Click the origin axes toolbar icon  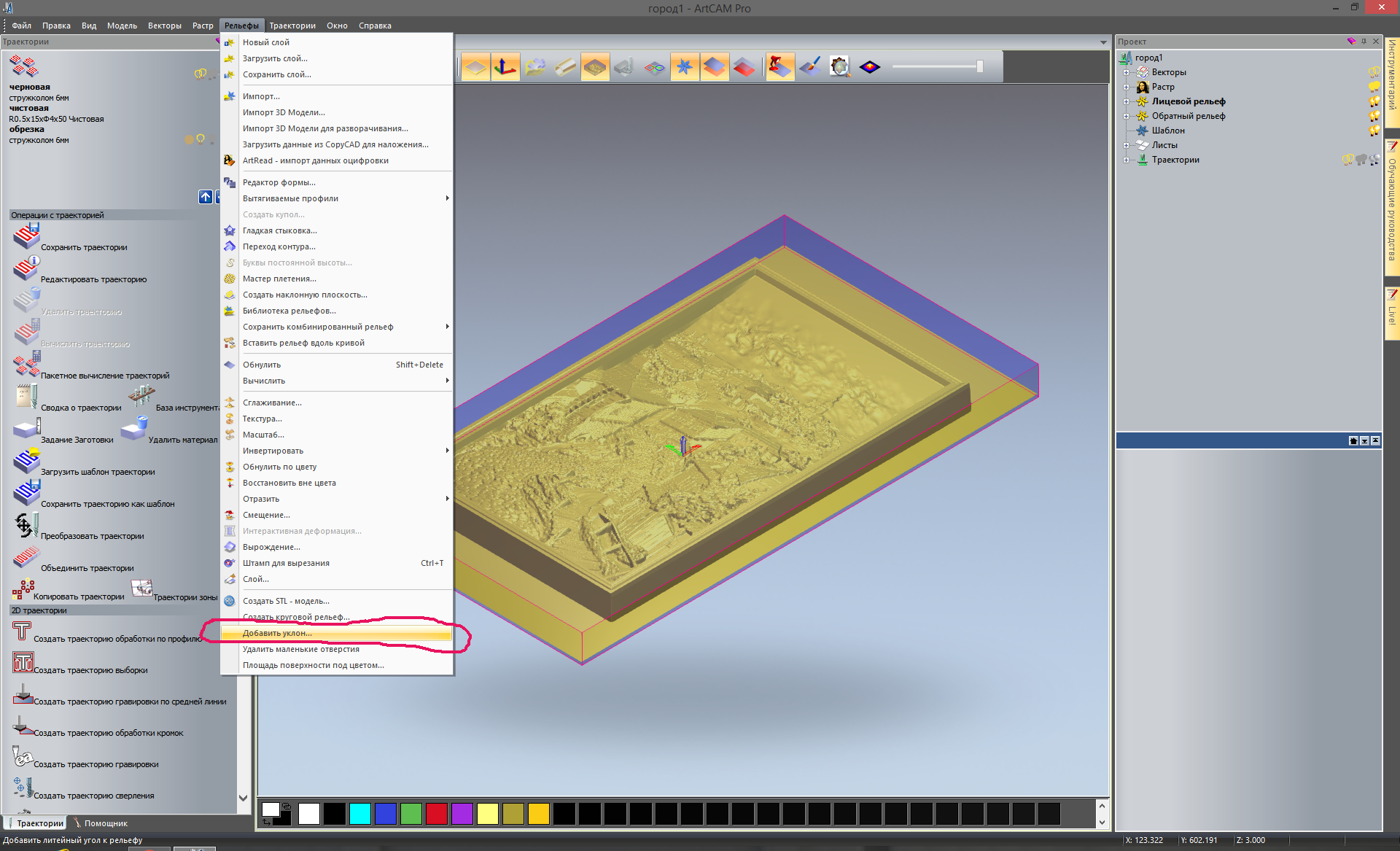click(x=505, y=68)
